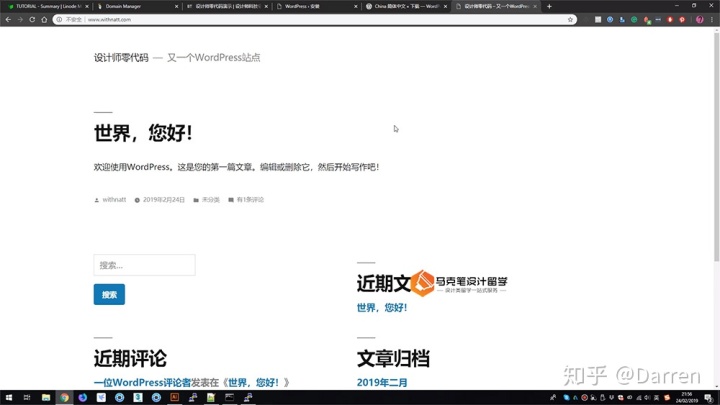Click into the 搜索… search field
Image resolution: width=720 pixels, height=405 pixels.
pyautogui.click(x=145, y=265)
